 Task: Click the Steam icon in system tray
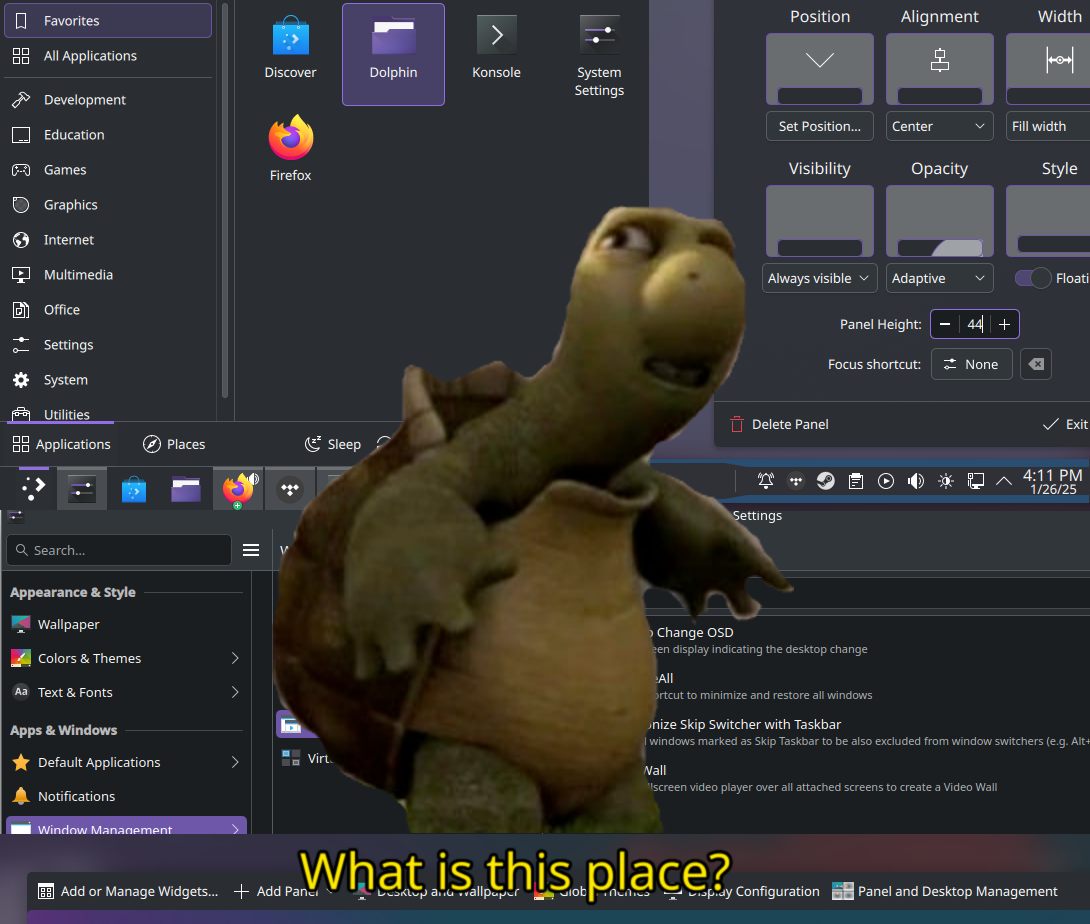click(825, 481)
